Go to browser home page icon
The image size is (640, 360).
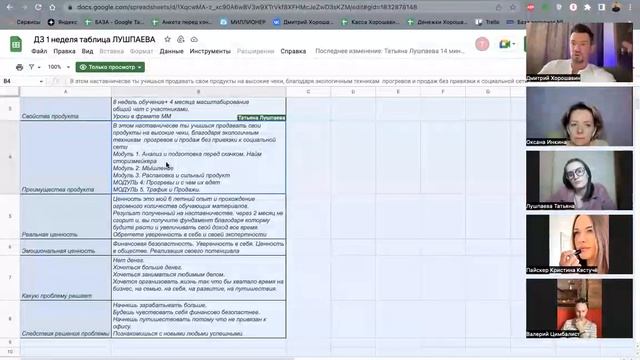[52, 7]
